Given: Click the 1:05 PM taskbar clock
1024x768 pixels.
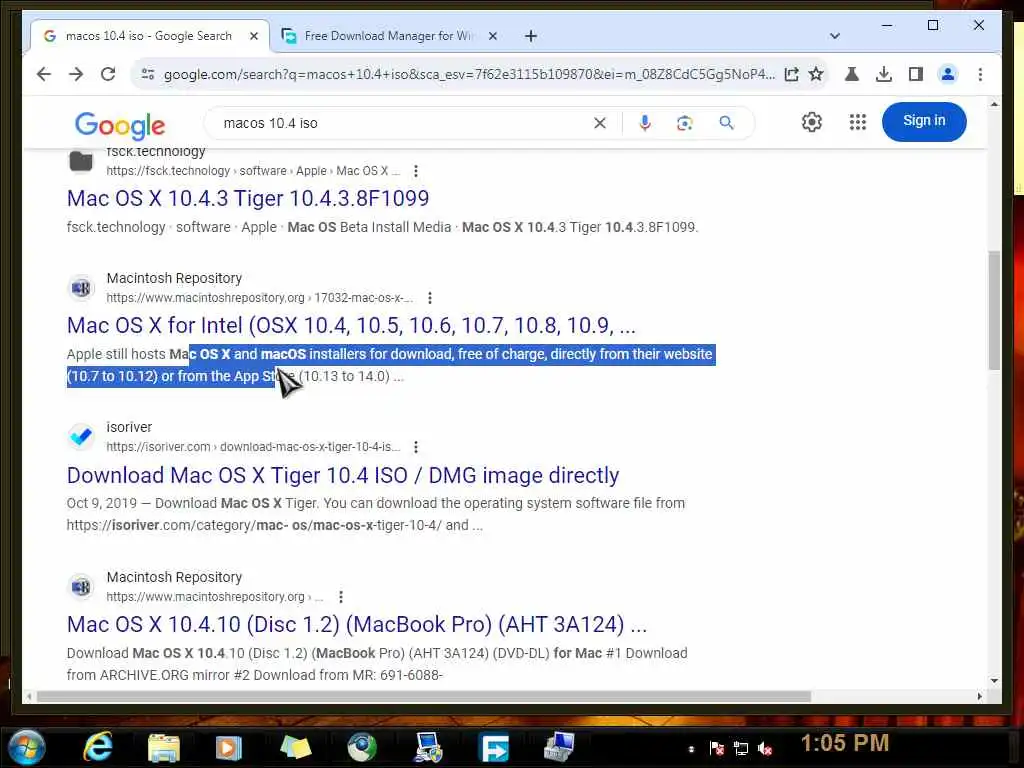Looking at the screenshot, I should [x=845, y=743].
